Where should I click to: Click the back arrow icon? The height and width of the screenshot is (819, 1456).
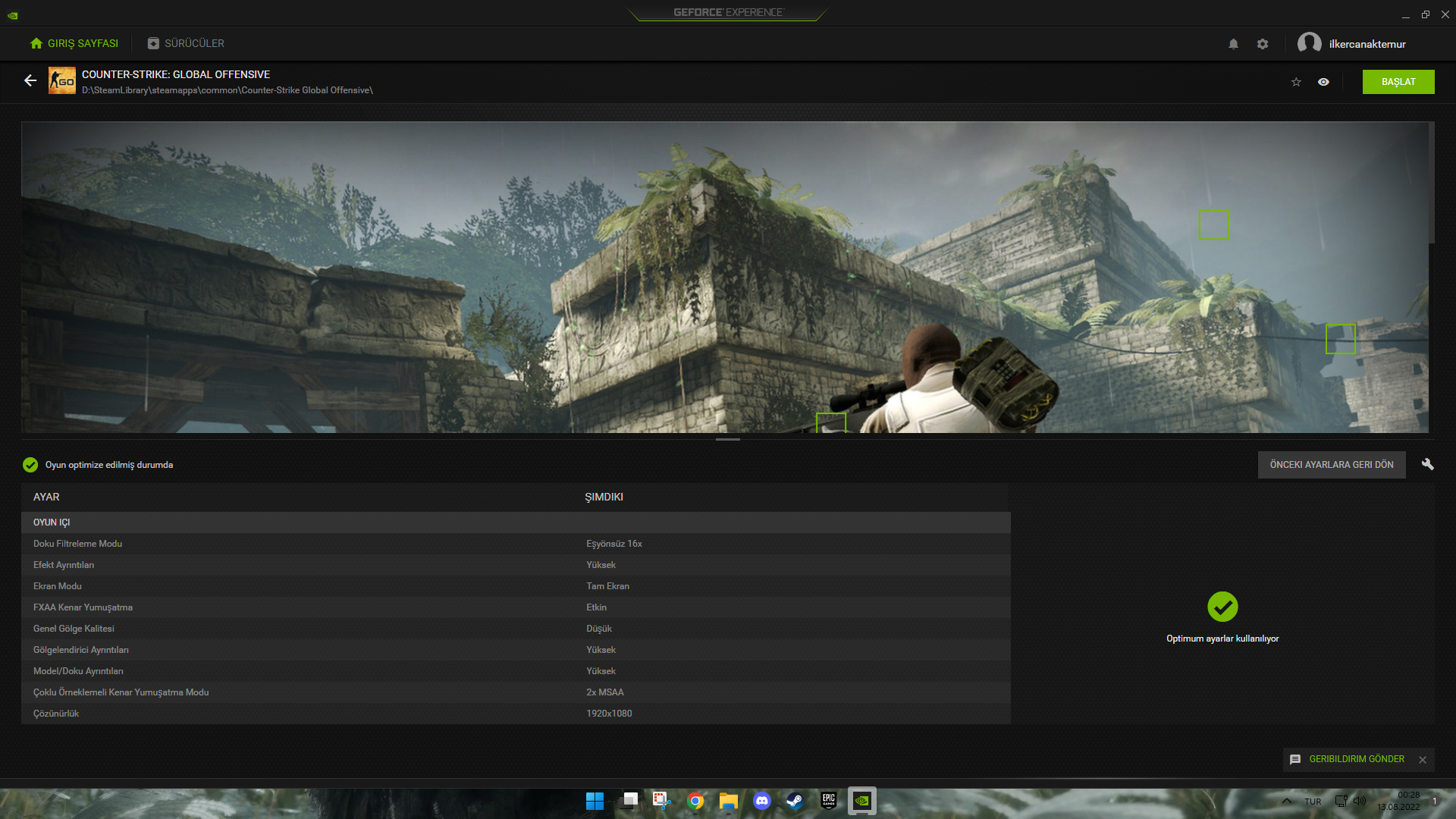(x=30, y=80)
